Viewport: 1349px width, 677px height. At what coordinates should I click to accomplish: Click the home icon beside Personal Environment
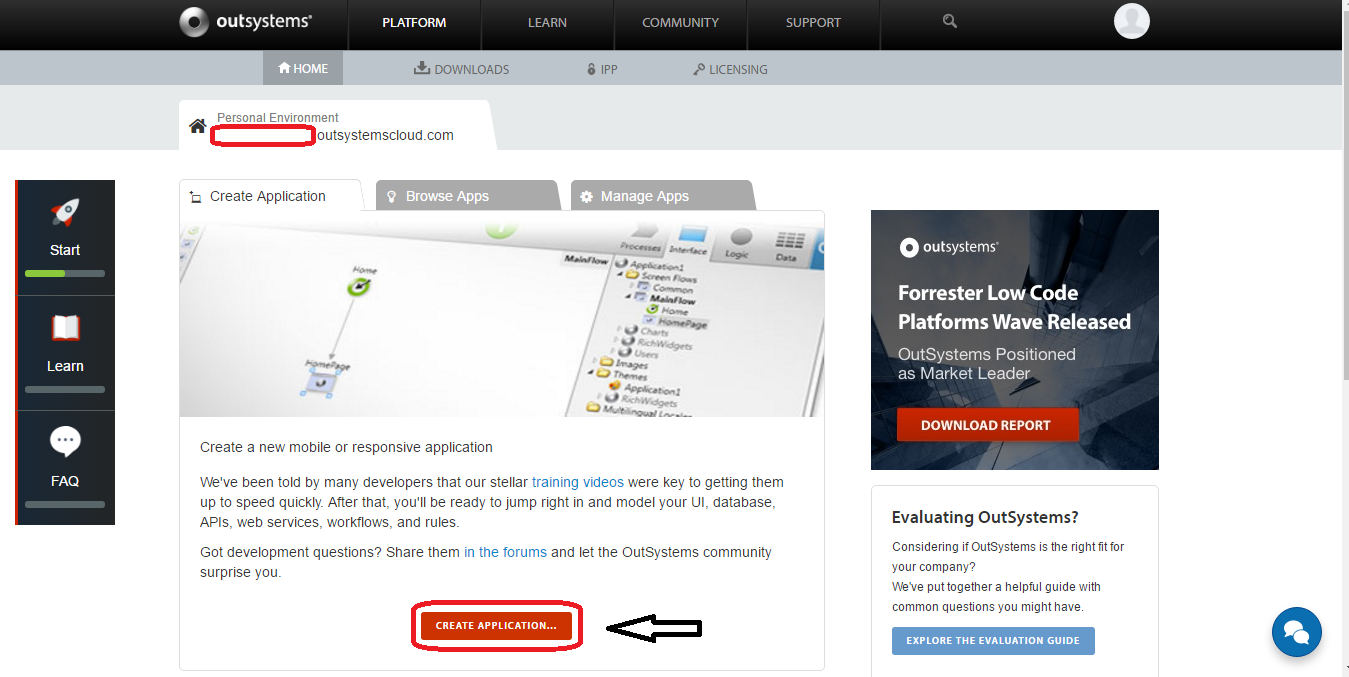coord(198,126)
